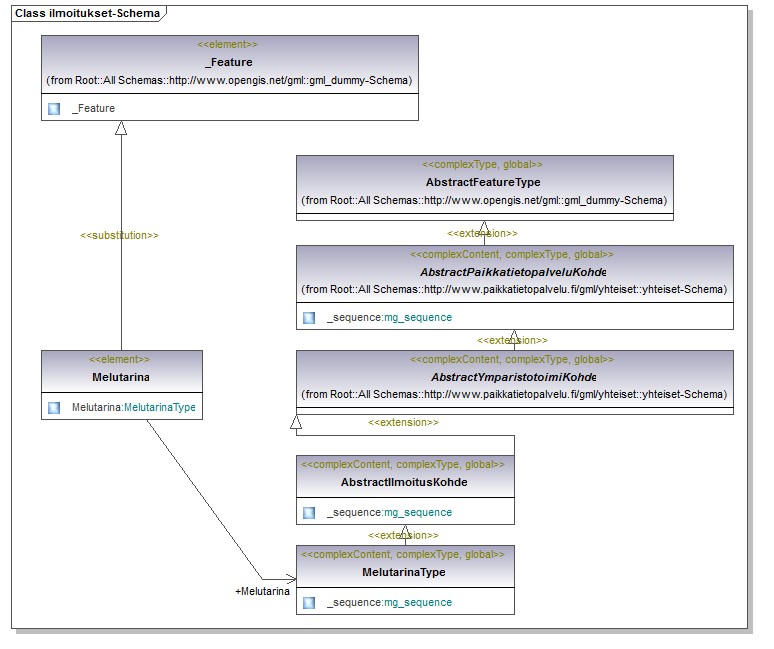Click <<extension>> label below AbstractYmparistotoimiKohde

click(x=403, y=423)
